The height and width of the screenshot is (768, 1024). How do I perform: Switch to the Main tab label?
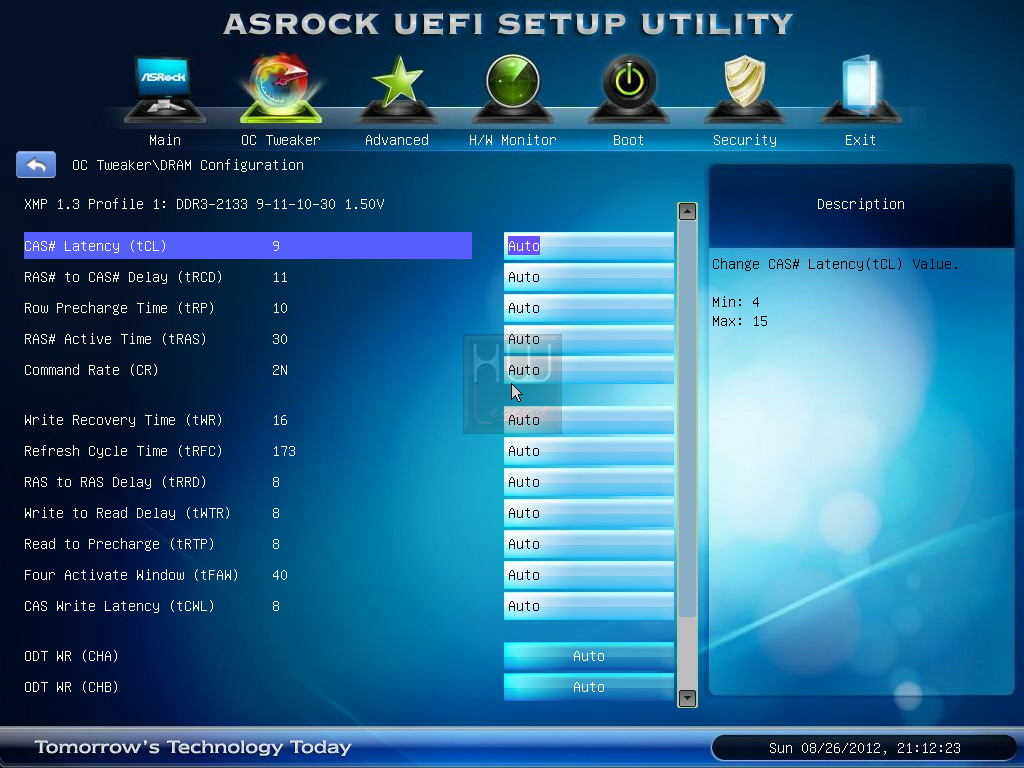point(165,140)
